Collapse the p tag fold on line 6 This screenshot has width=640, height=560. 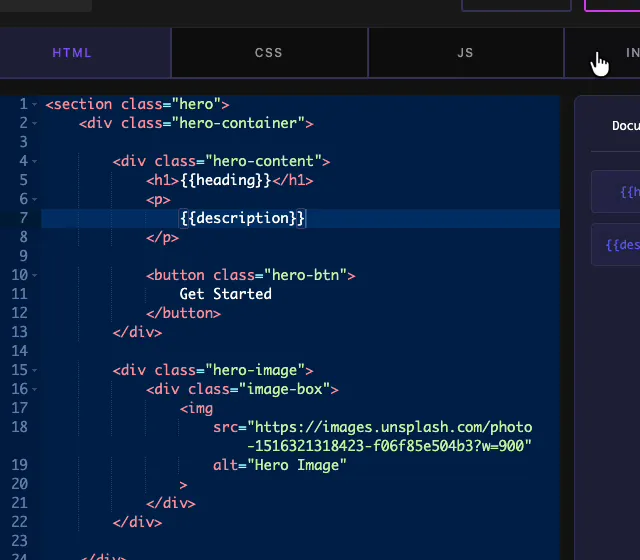35,200
